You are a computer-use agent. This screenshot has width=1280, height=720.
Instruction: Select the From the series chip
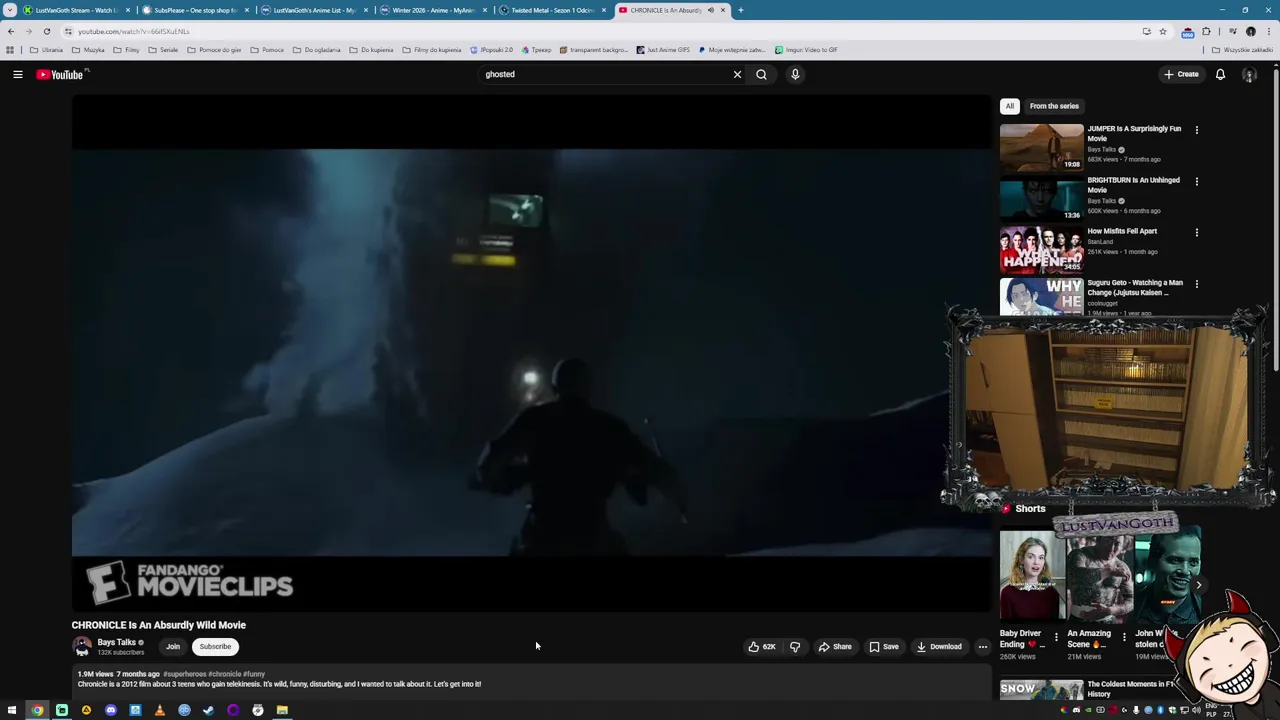pos(1054,106)
